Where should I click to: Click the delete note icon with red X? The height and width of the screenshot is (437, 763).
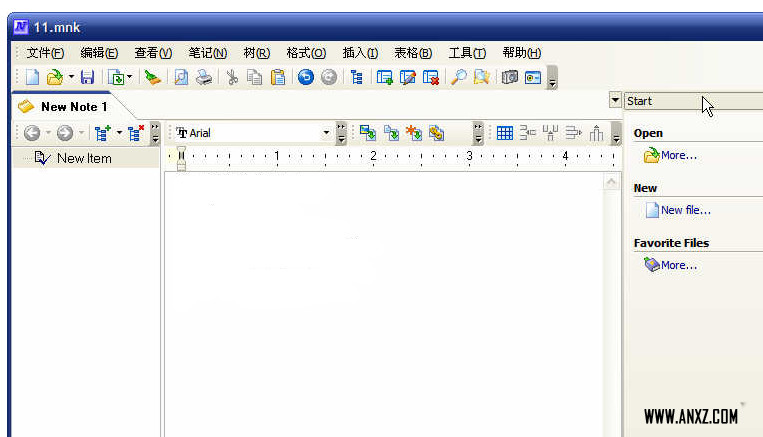tap(431, 77)
